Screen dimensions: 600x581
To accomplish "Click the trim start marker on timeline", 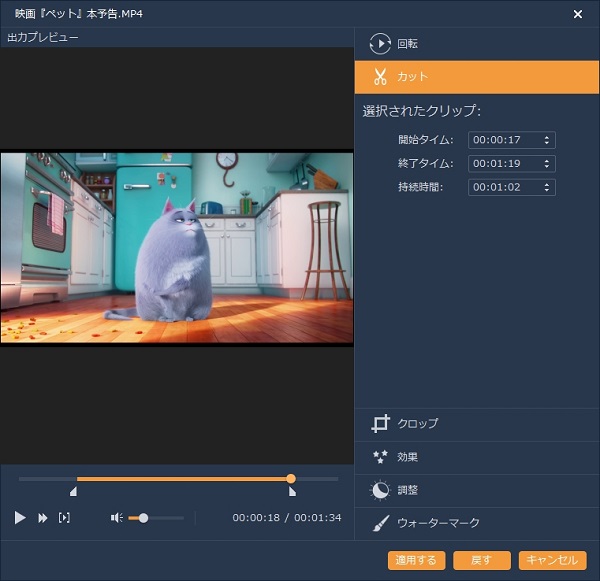I will 73,491.
